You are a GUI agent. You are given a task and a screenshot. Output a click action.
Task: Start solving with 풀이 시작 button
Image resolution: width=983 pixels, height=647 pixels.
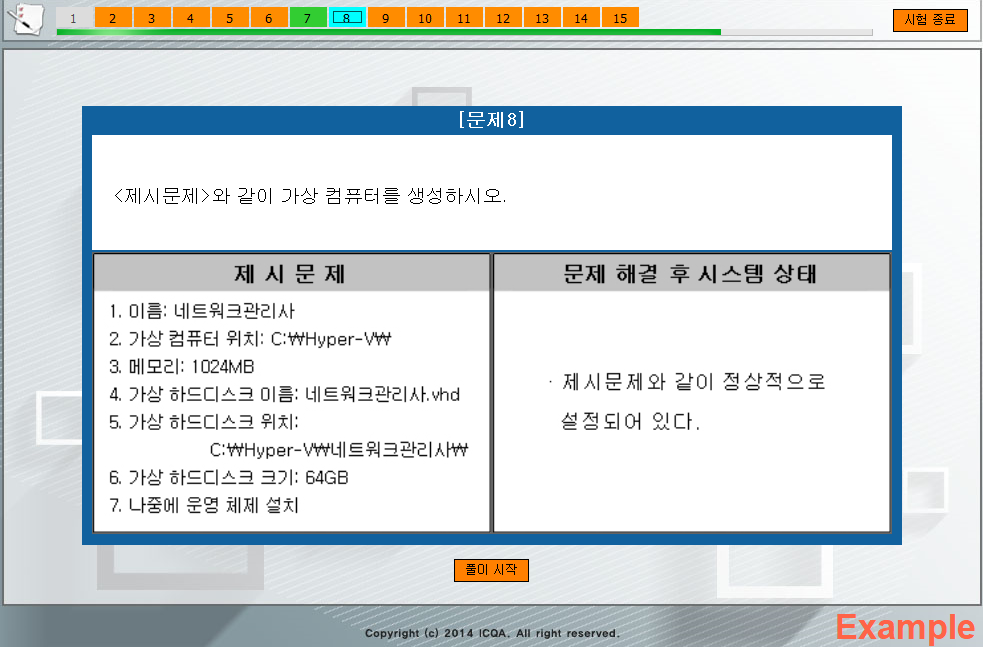[492, 570]
